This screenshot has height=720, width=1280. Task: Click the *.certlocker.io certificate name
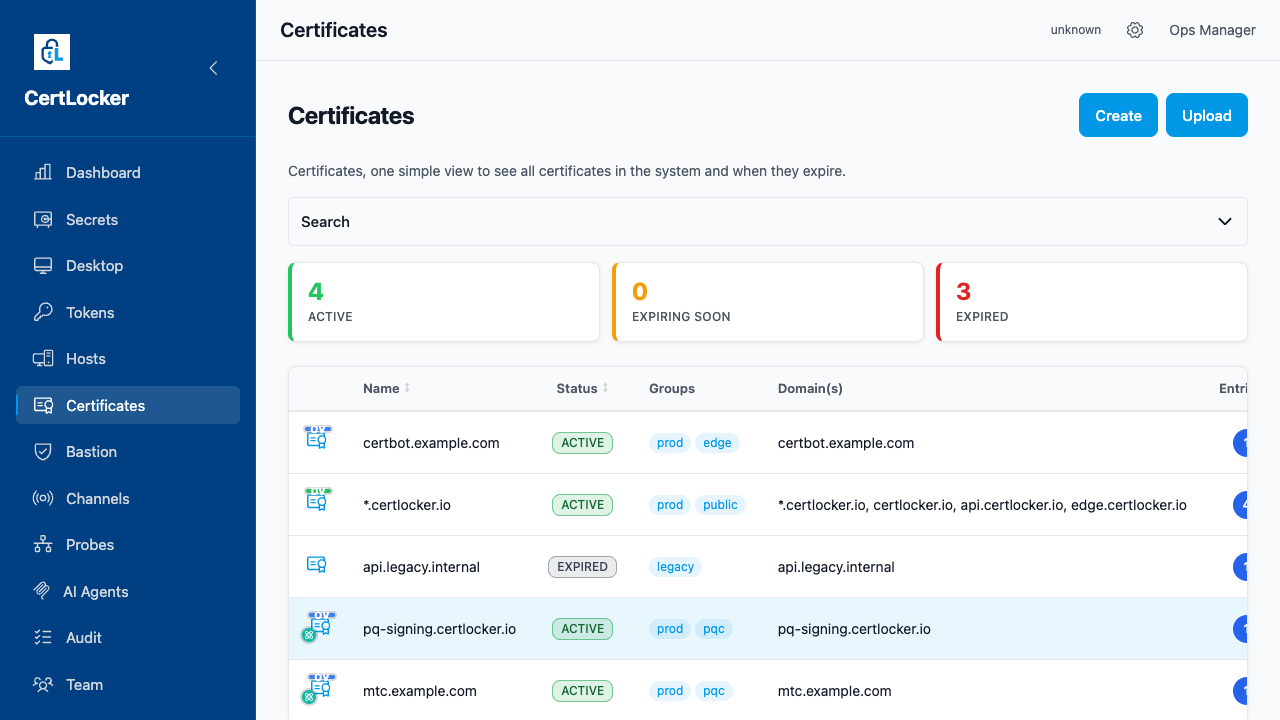point(407,505)
